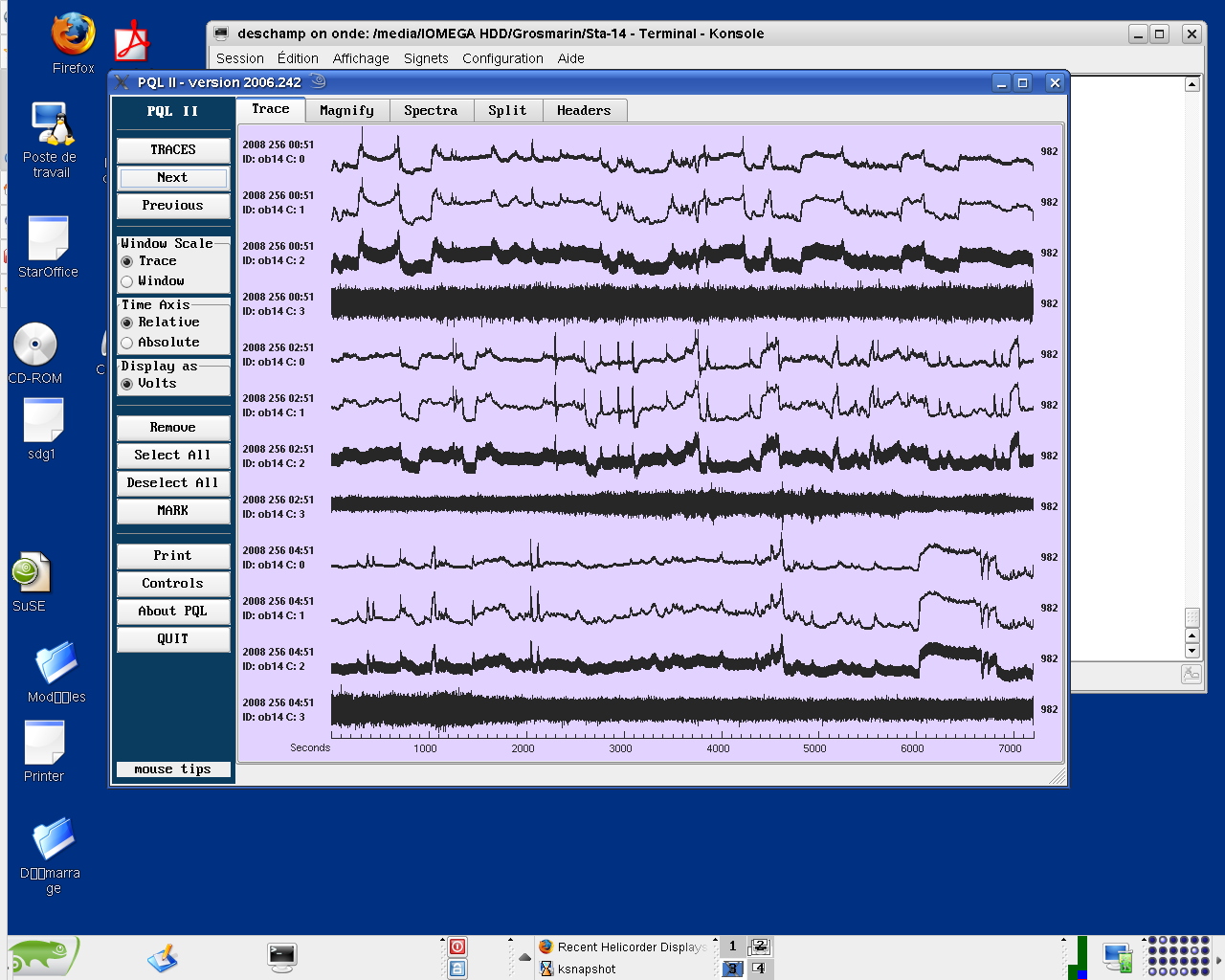Select the Relative time axis option
Screen dimensions: 1225x980
pyautogui.click(x=127, y=323)
